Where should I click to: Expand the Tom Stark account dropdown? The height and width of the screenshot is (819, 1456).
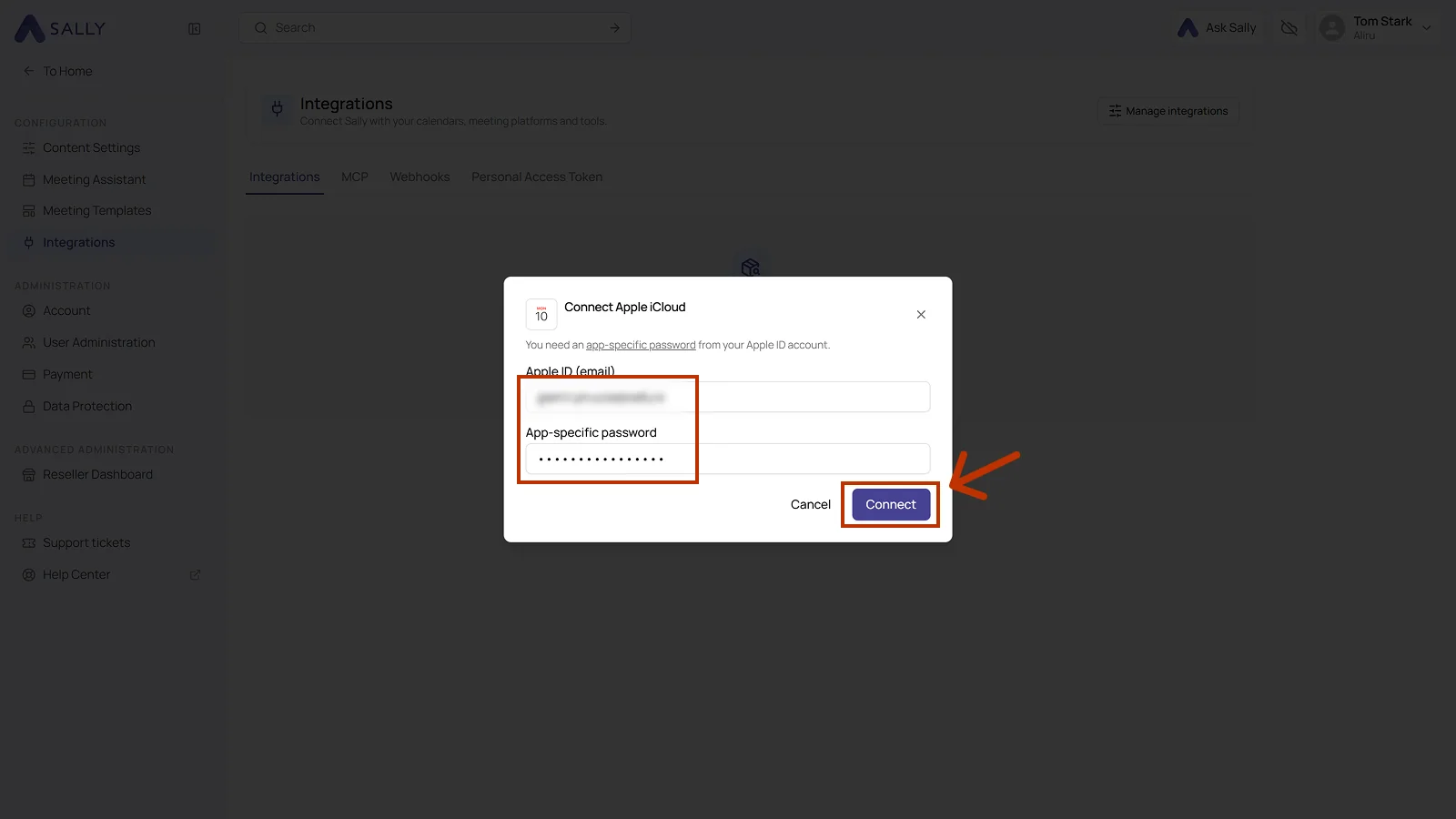pyautogui.click(x=1427, y=28)
